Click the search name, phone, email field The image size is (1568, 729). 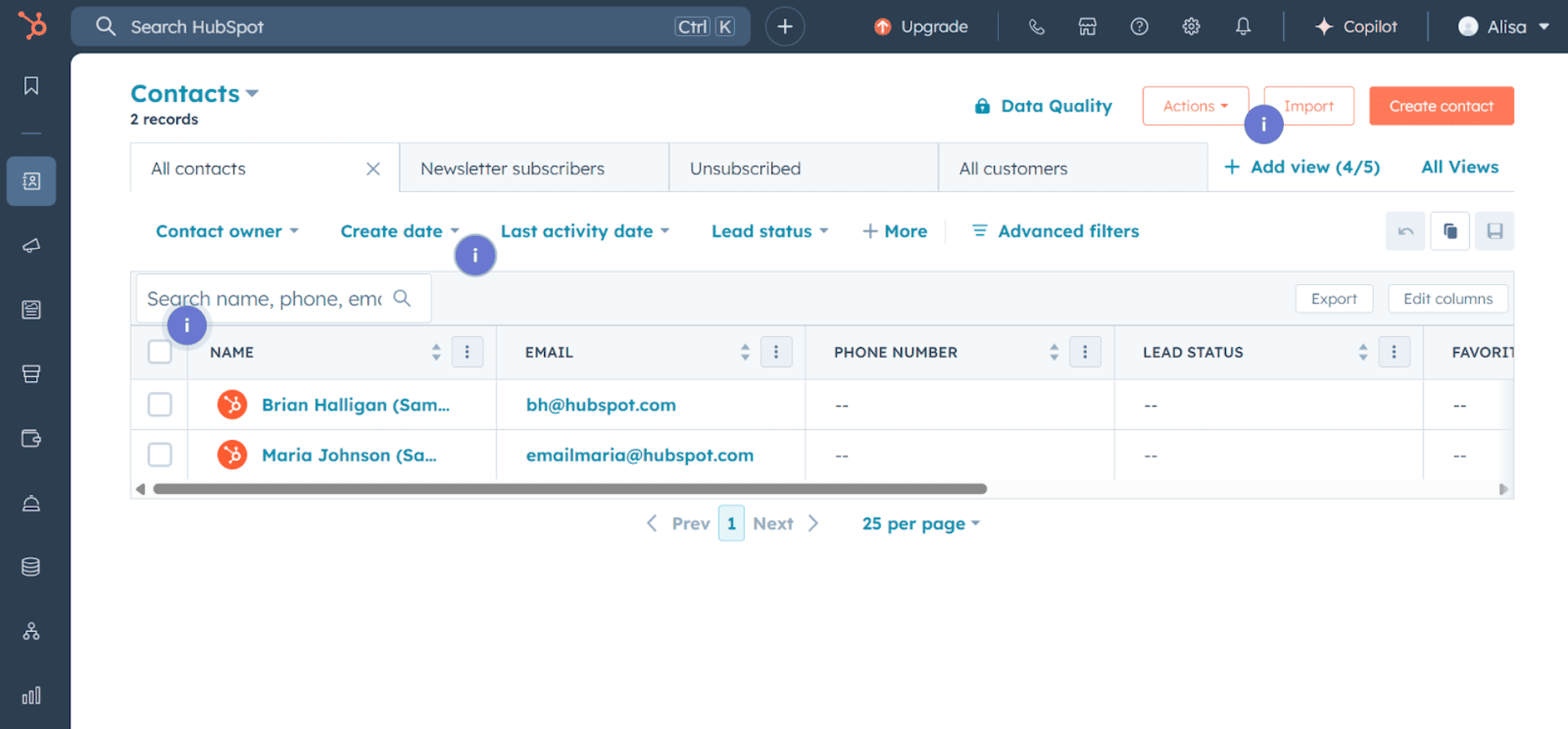283,299
